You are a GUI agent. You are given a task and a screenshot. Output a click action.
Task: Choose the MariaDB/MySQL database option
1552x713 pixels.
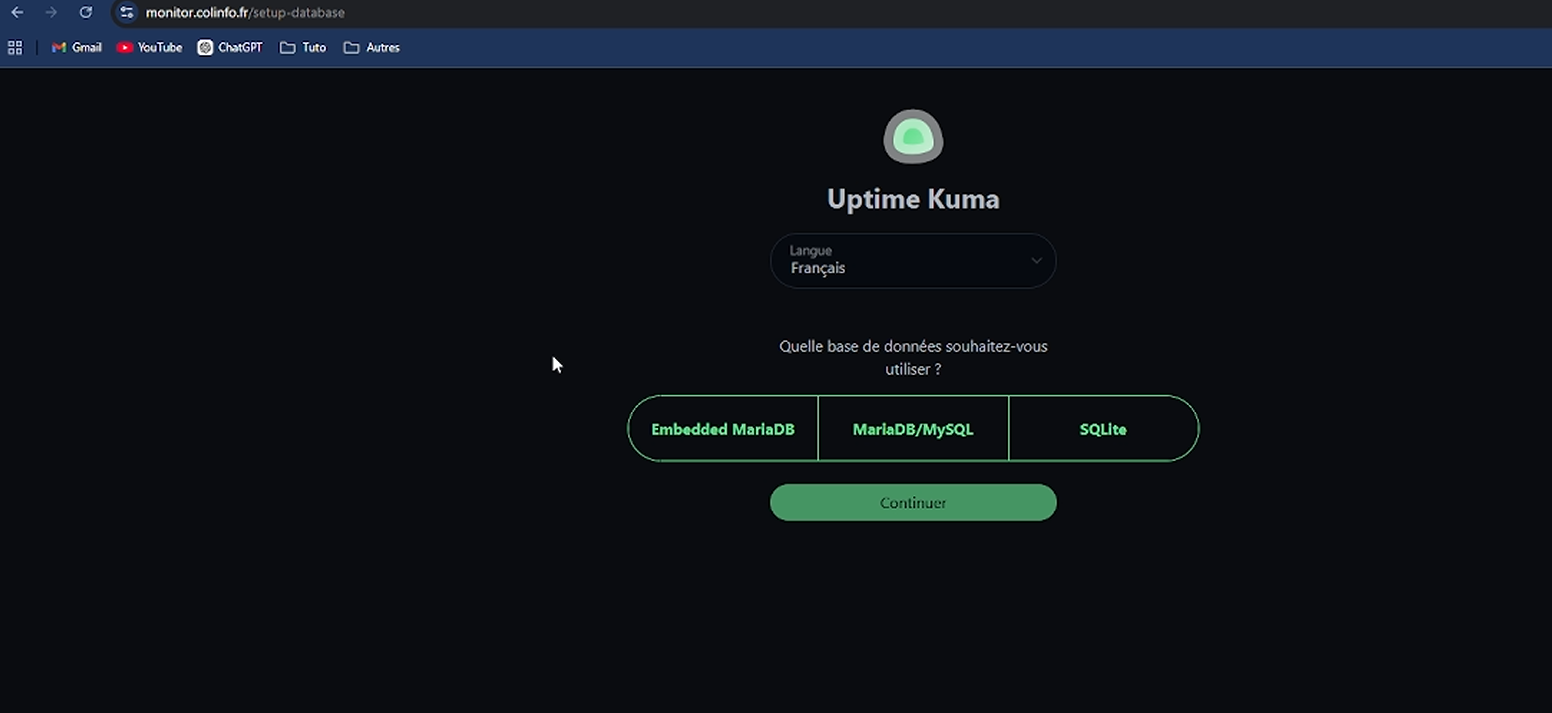click(x=913, y=429)
